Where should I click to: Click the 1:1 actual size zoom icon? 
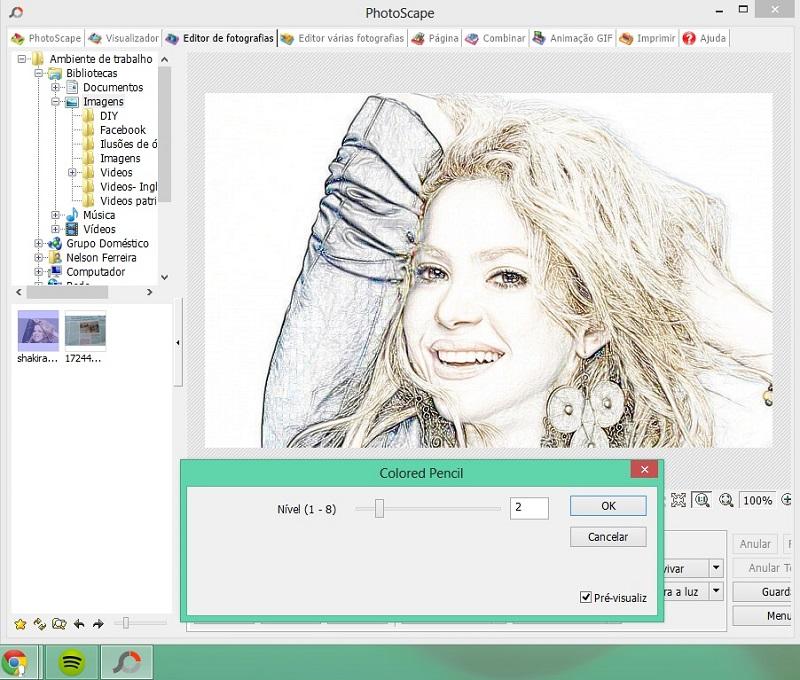click(703, 500)
